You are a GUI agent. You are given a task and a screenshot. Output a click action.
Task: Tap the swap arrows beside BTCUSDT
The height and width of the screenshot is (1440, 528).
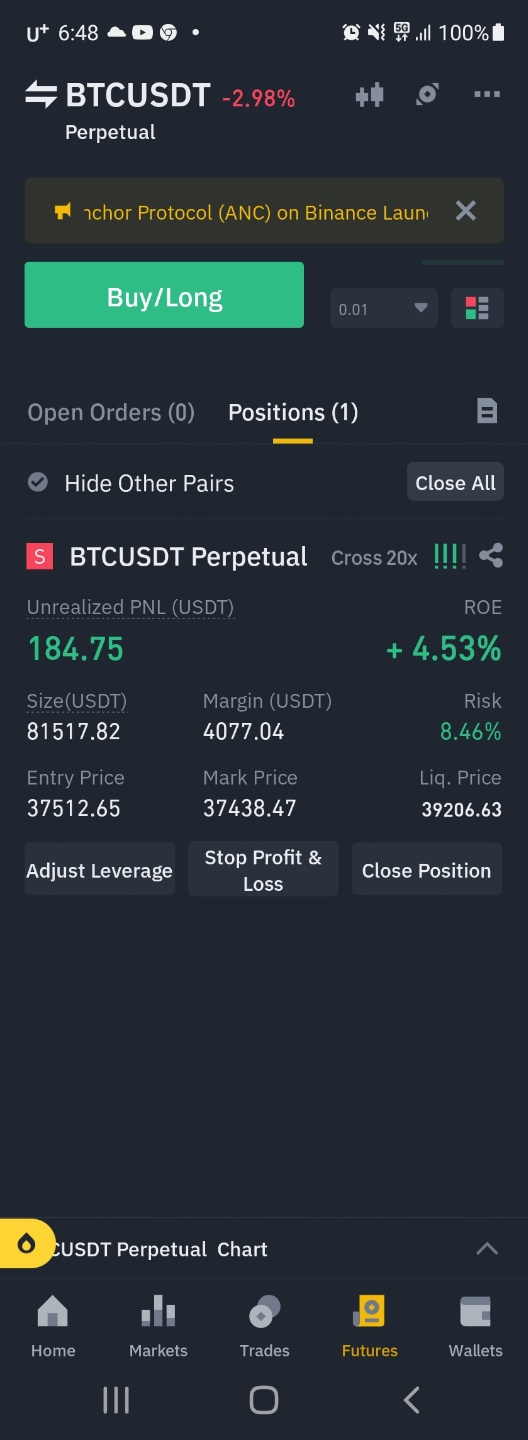pyautogui.click(x=41, y=95)
